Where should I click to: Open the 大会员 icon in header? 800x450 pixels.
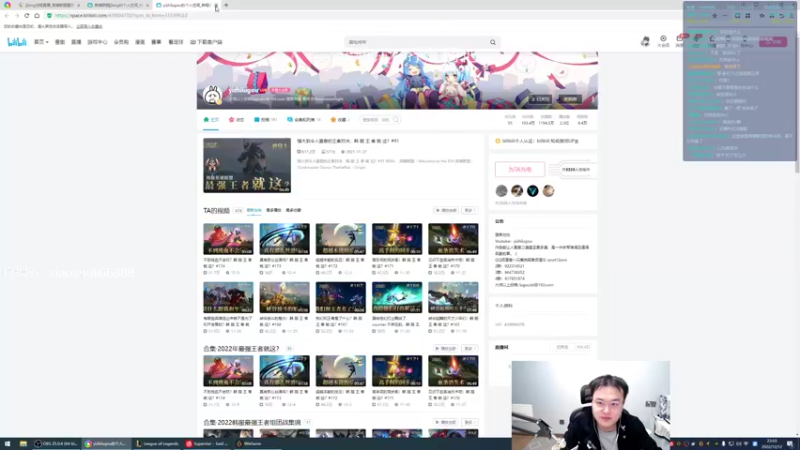(x=663, y=41)
